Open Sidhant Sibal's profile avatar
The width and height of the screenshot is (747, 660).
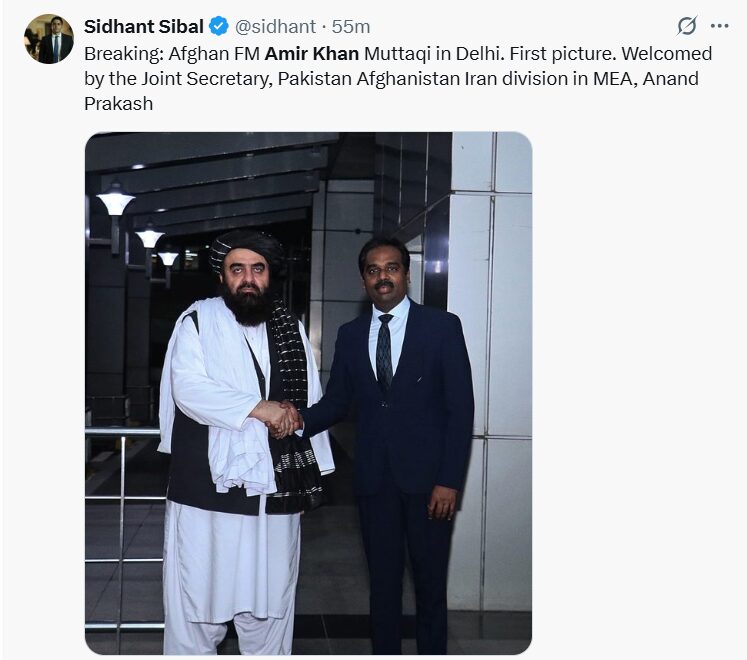click(48, 39)
